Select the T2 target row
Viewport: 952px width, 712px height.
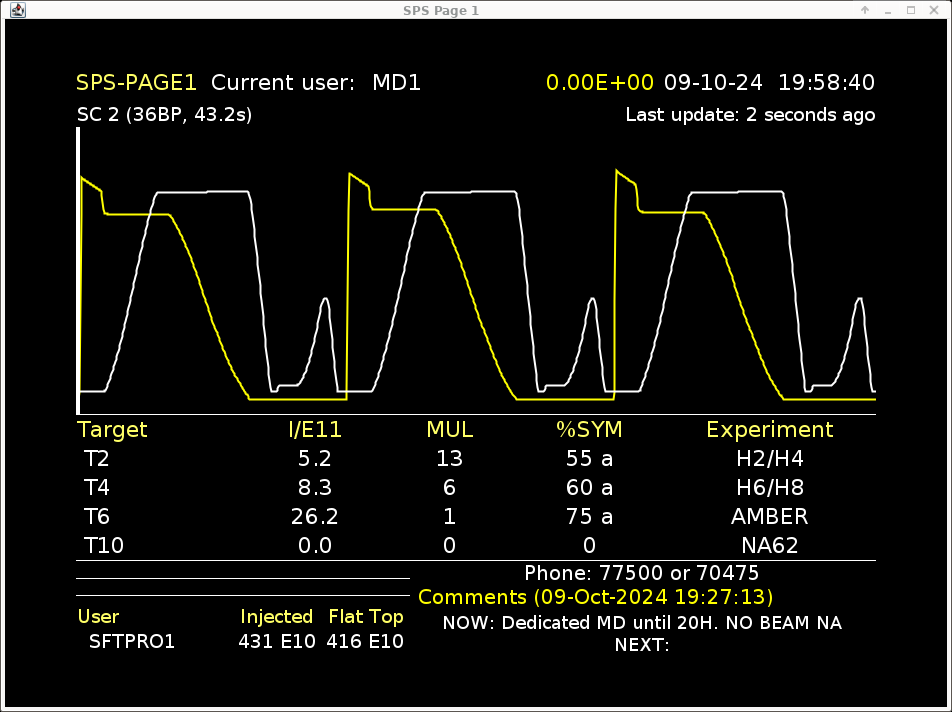click(x=97, y=459)
